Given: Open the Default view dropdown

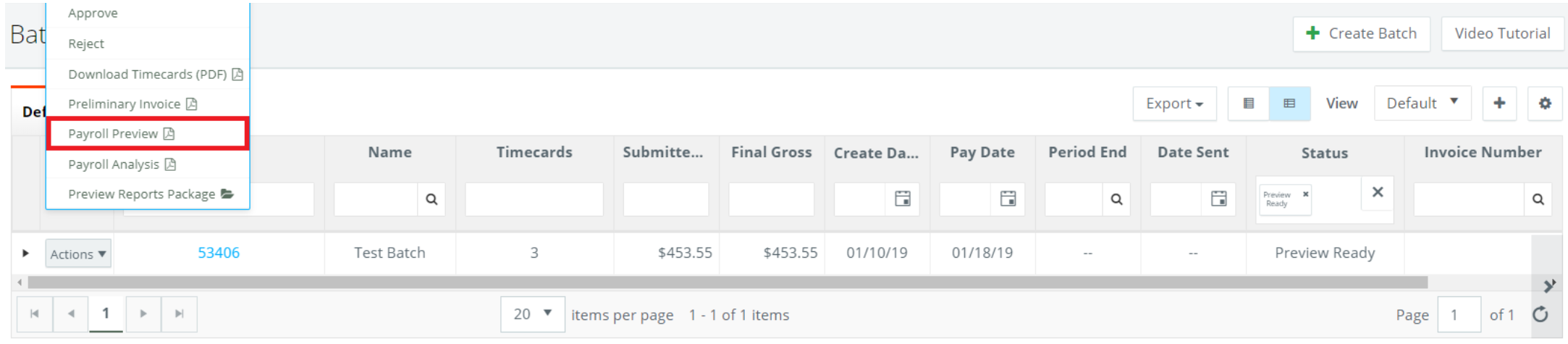Looking at the screenshot, I should coord(1422,104).
